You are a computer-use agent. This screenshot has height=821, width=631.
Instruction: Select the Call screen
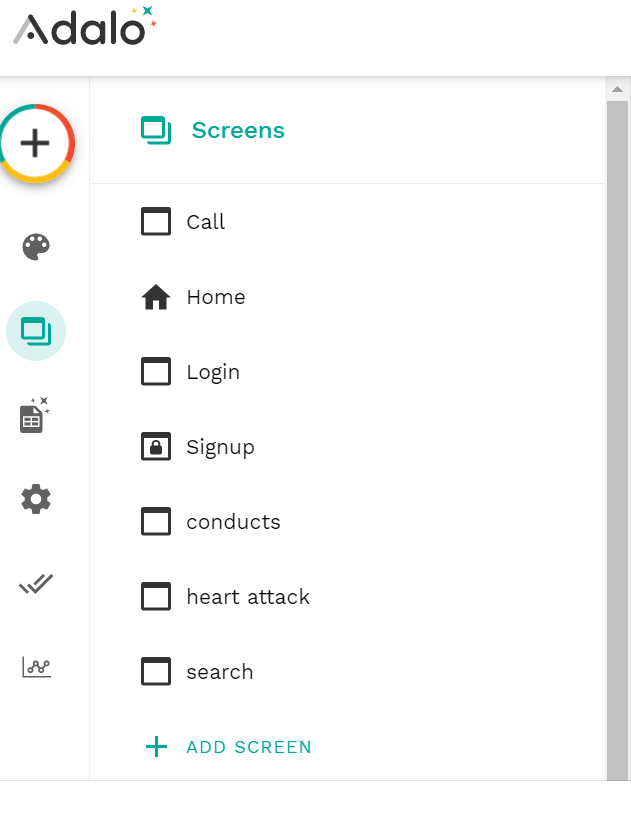click(x=347, y=221)
